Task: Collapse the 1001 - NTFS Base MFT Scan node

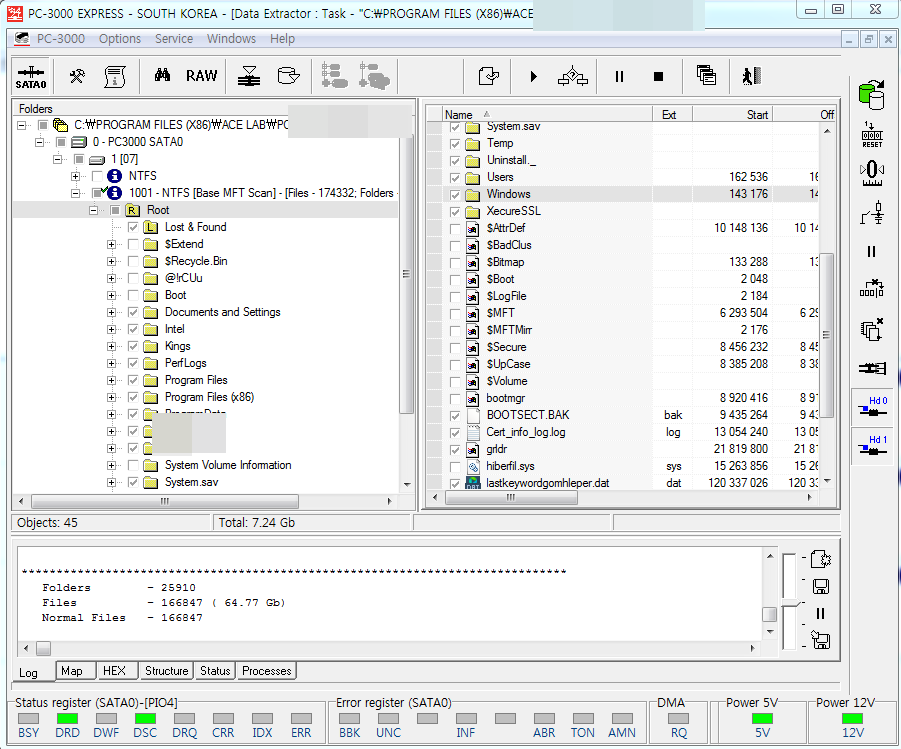Action: point(75,193)
